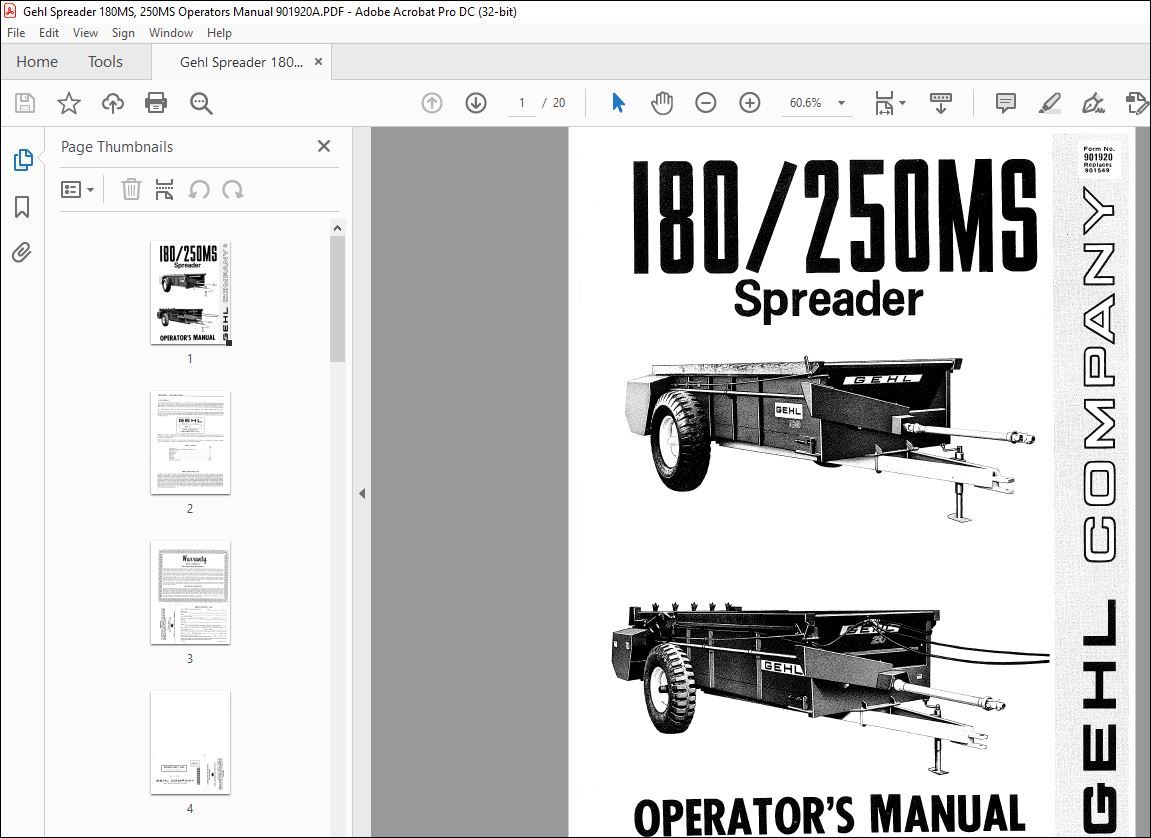Screen dimensions: 1151x838
Task: Open the thumbnail Options dropdown
Action: [78, 189]
